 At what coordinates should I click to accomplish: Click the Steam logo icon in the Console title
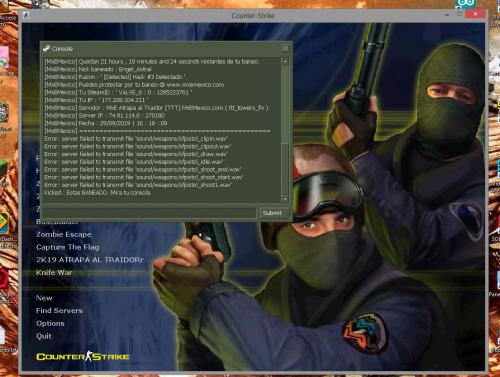point(46,48)
